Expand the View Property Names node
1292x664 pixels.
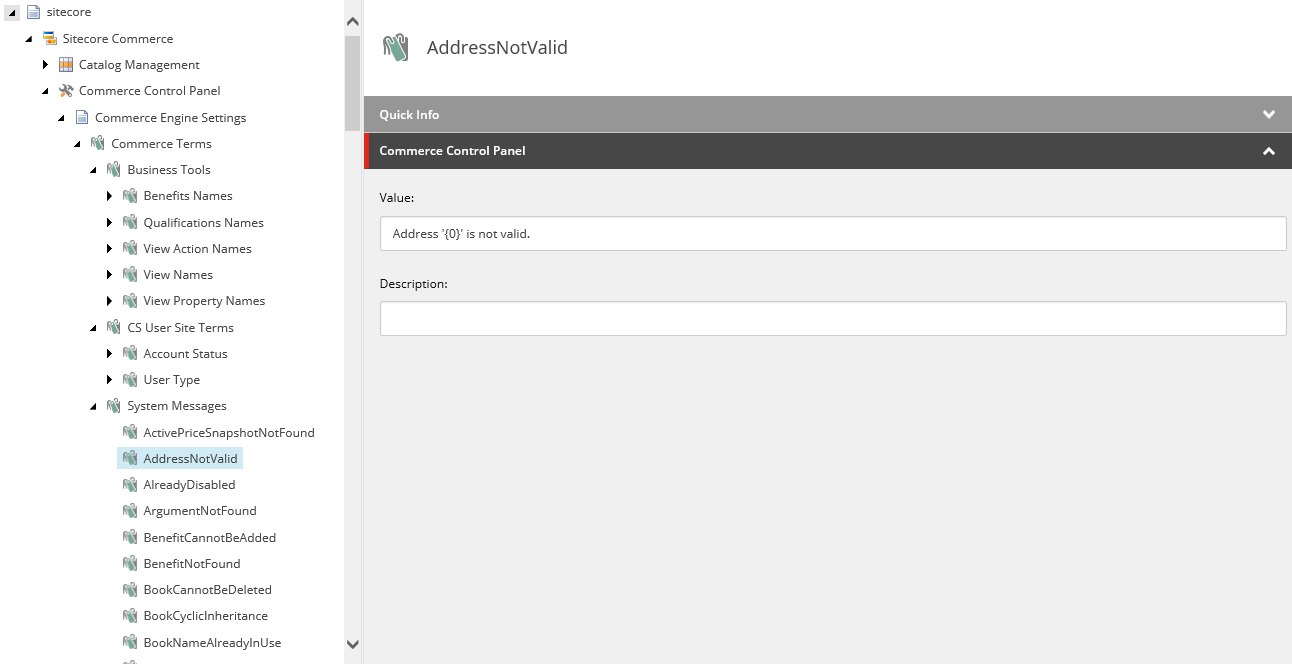click(x=109, y=300)
